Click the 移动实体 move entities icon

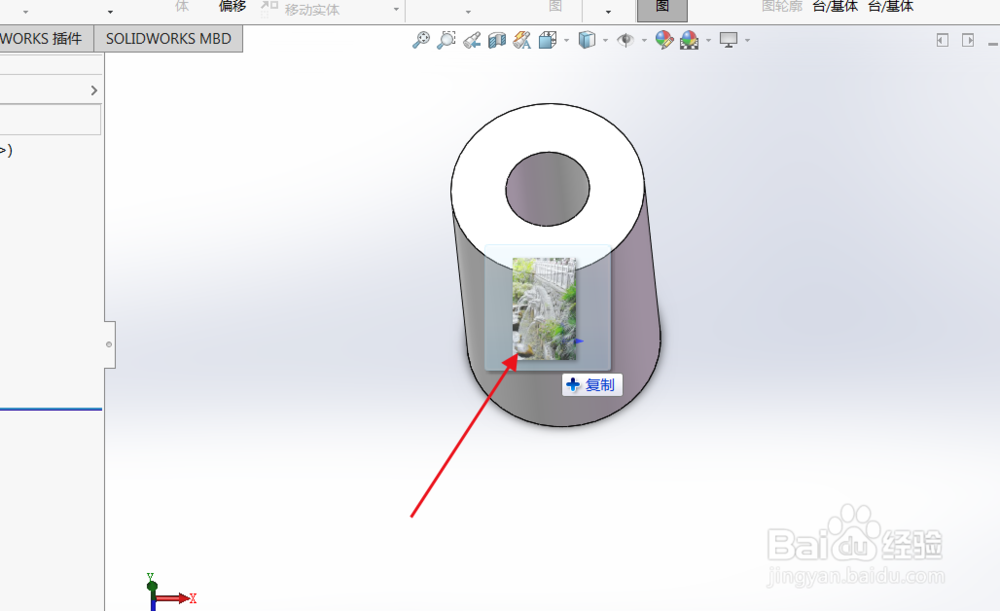(x=270, y=8)
